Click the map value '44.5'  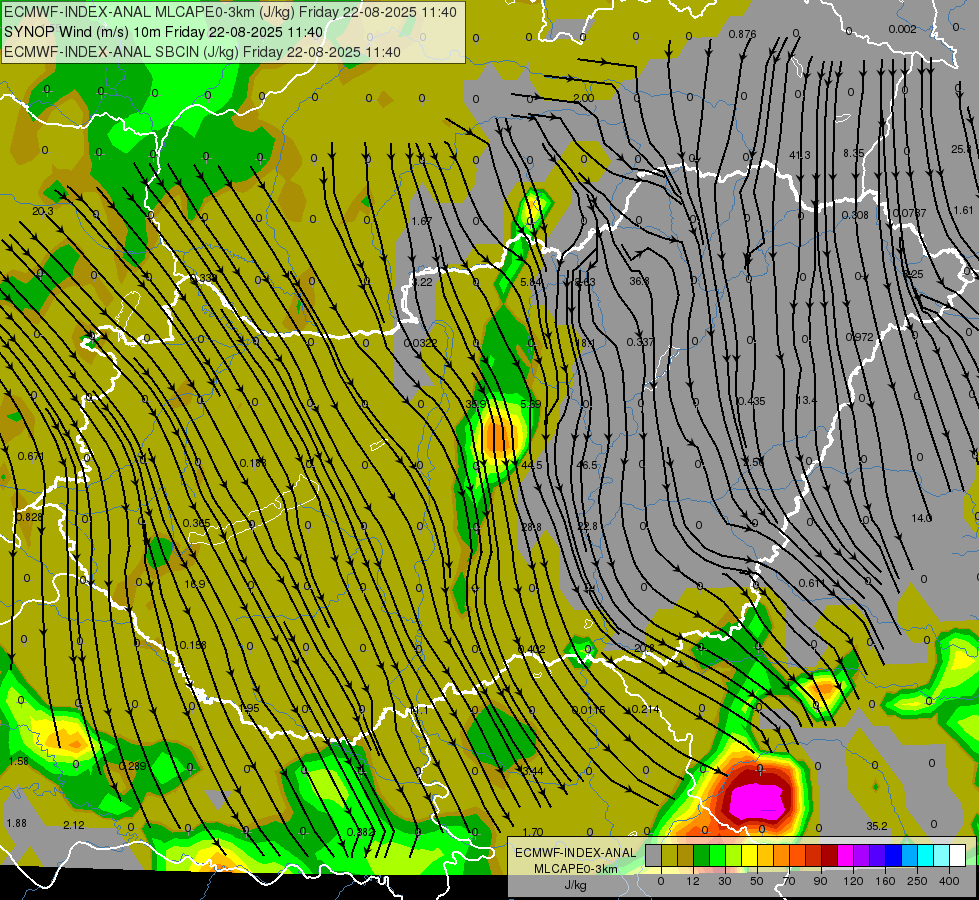point(532,465)
